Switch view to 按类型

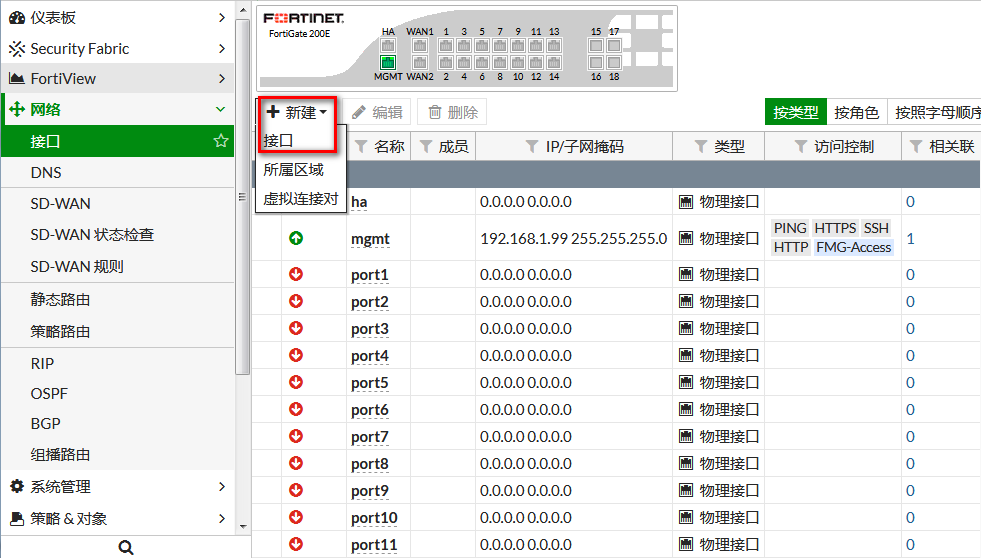tap(795, 112)
